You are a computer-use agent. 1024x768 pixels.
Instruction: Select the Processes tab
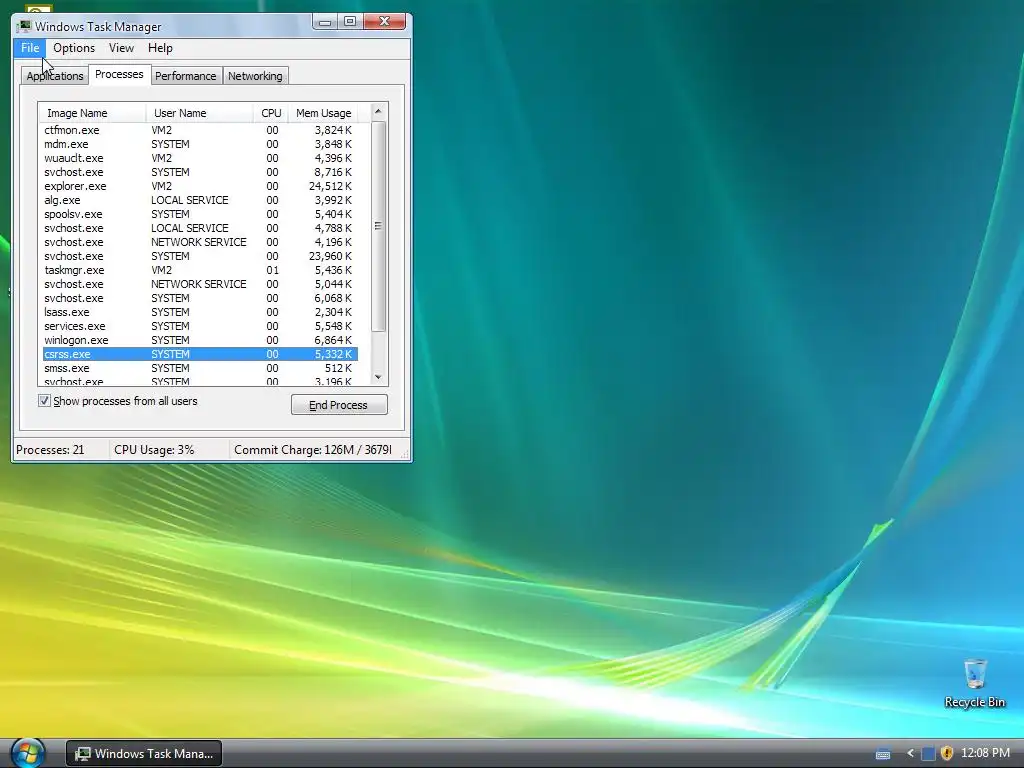[x=119, y=74]
